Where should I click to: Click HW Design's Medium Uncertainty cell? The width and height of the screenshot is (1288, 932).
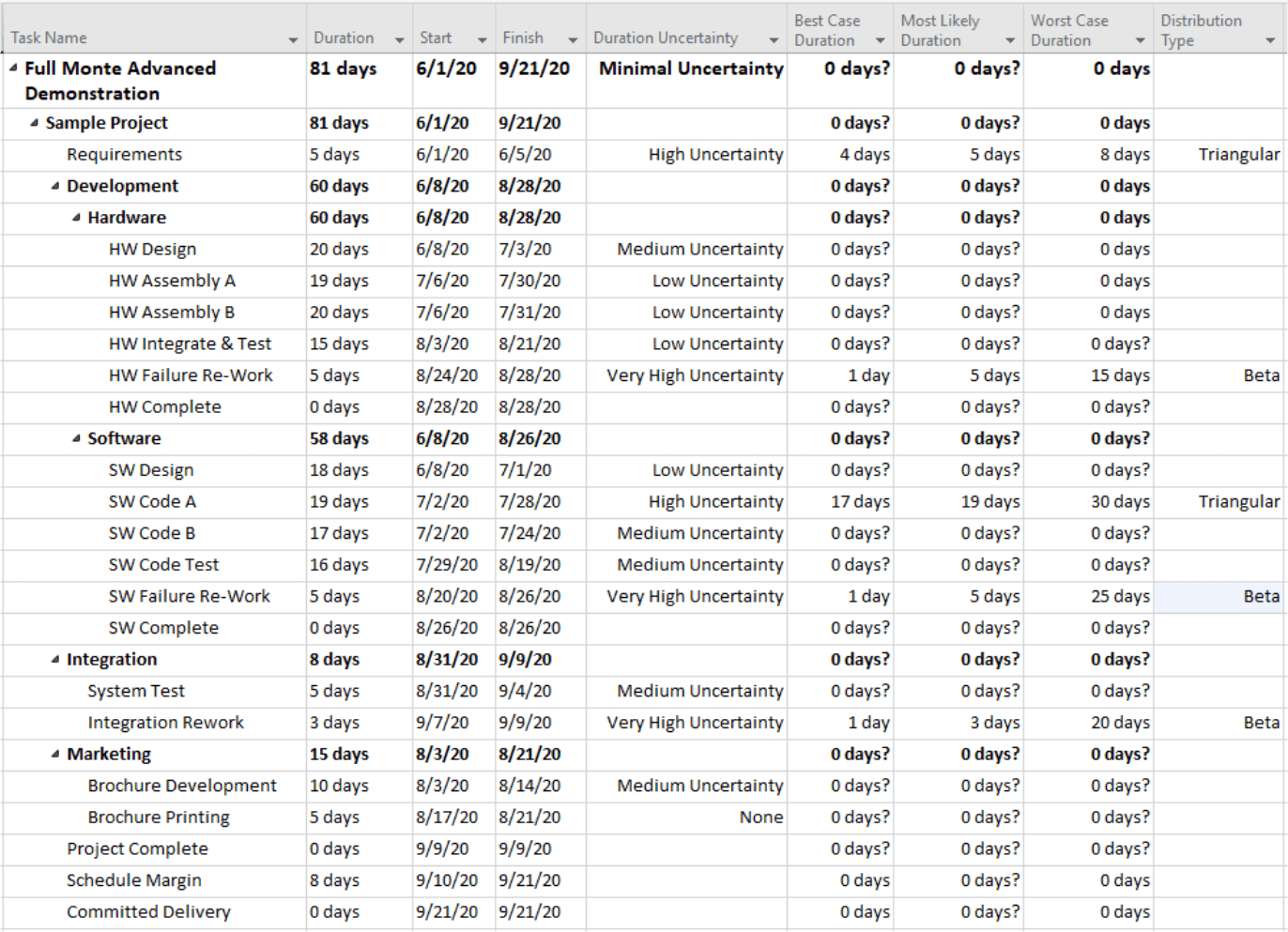(x=687, y=250)
